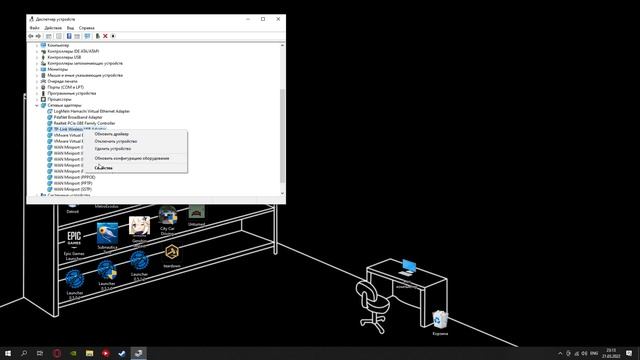Open the Действие menu

tap(53, 28)
